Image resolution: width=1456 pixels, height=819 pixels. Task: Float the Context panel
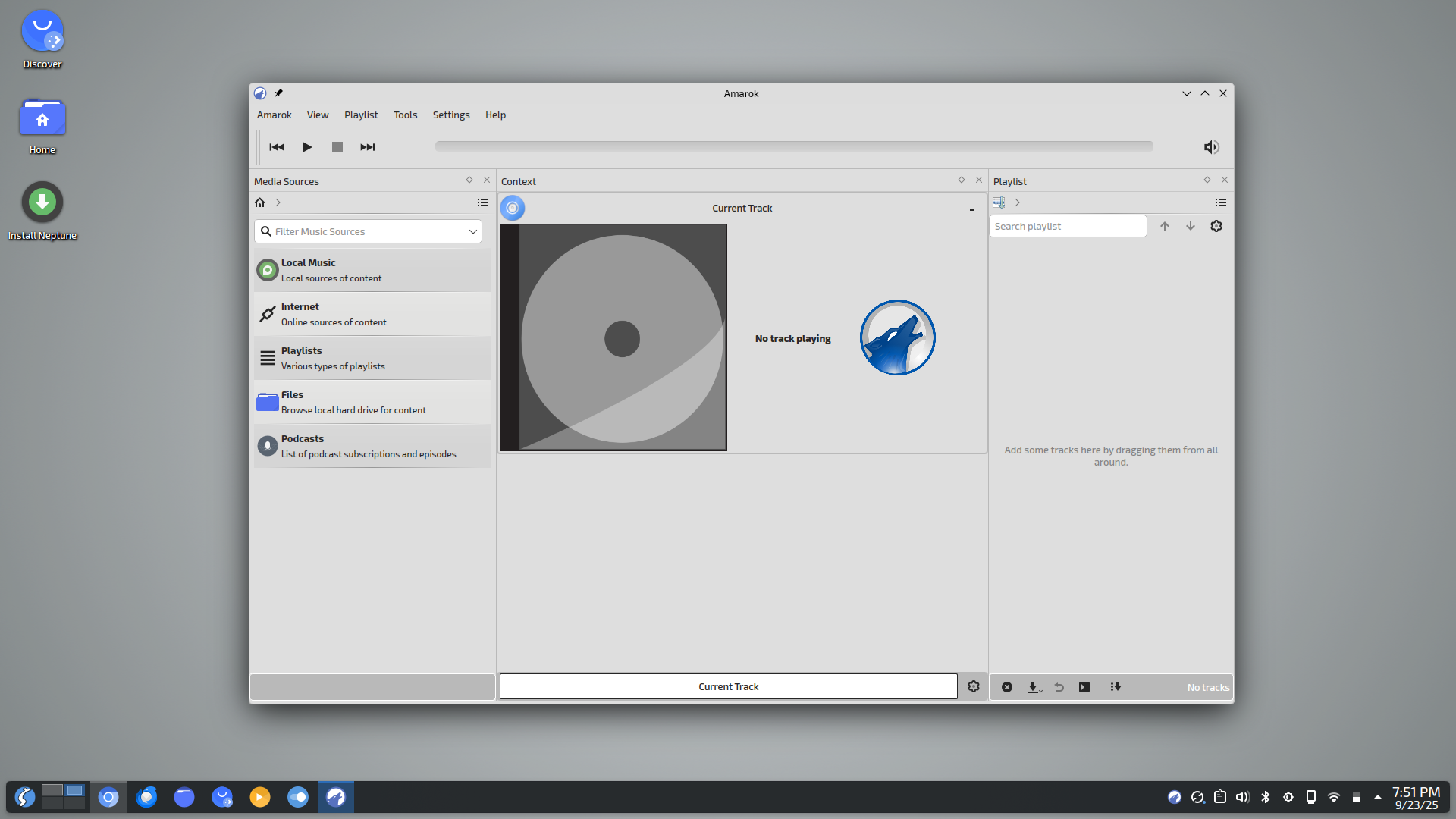click(962, 180)
